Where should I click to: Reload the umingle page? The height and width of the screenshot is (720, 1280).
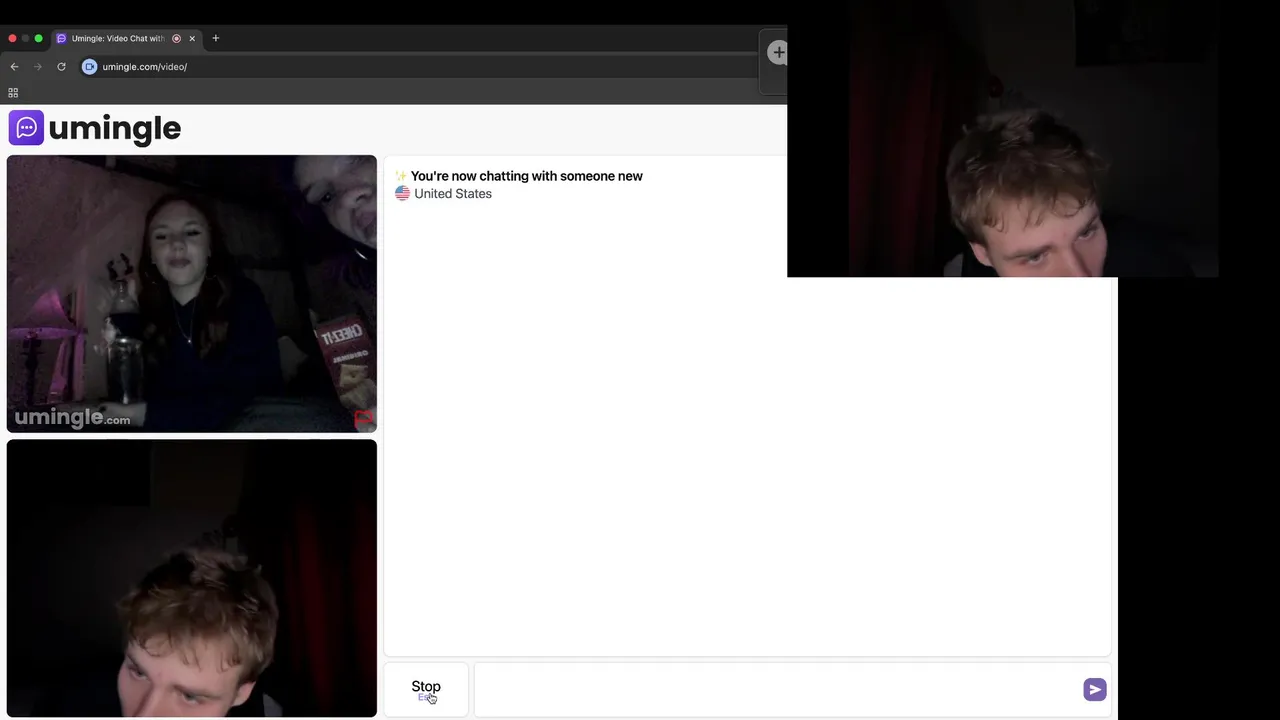pyautogui.click(x=61, y=67)
